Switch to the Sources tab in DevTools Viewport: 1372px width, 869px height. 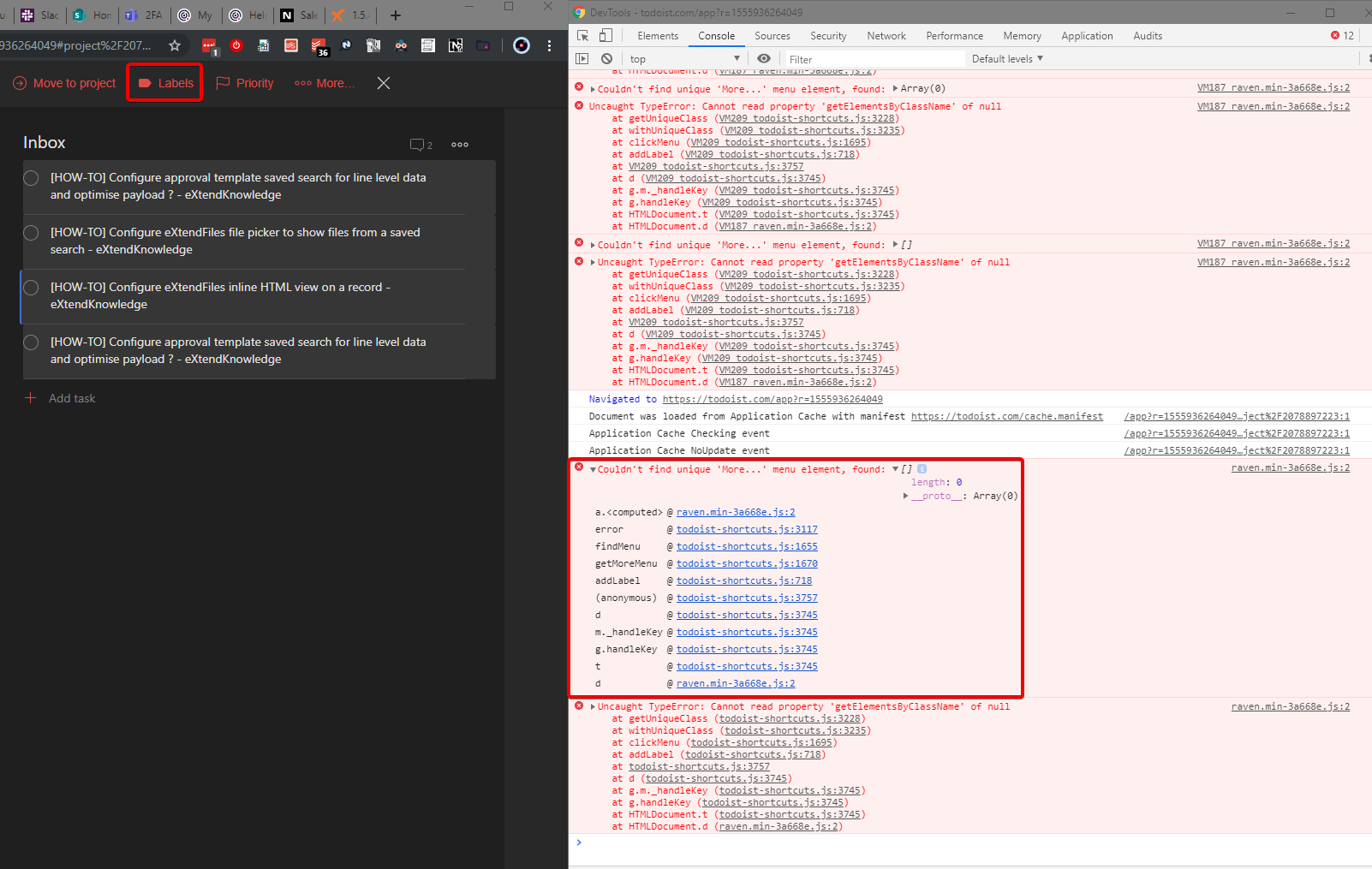pos(772,35)
